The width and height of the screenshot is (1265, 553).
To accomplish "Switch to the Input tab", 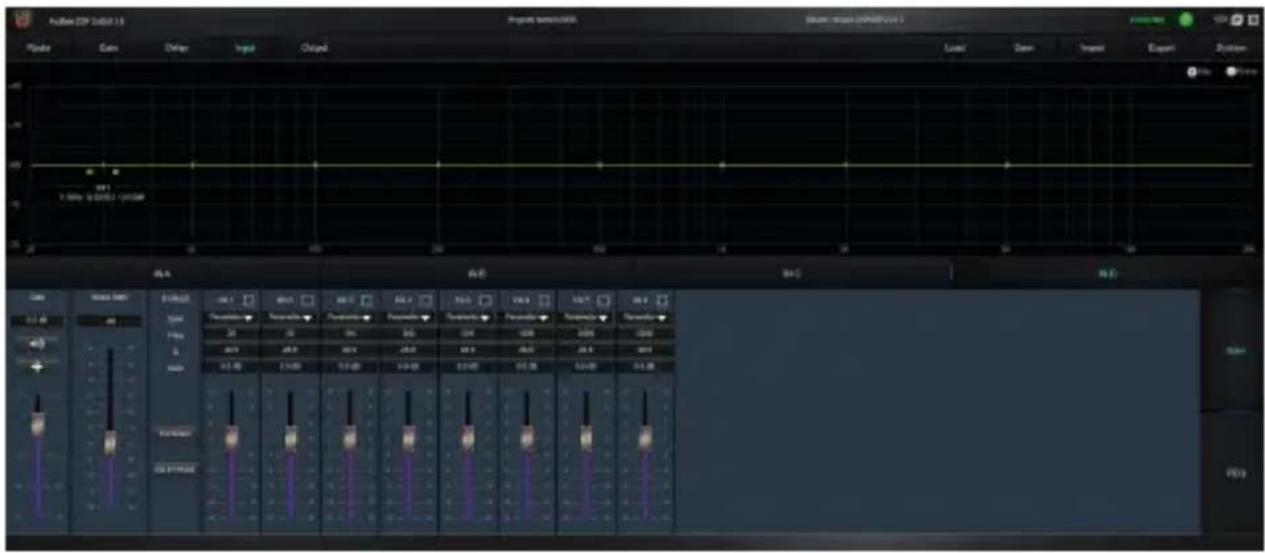I will pyautogui.click(x=243, y=48).
